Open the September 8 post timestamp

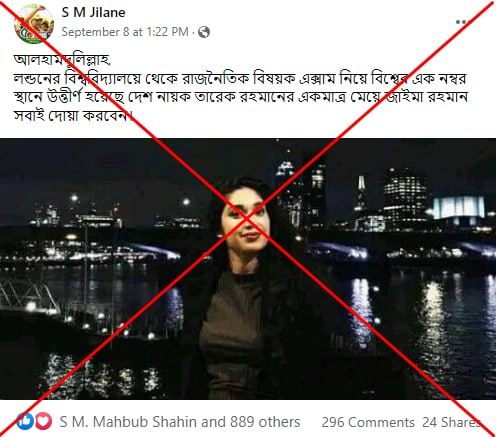pos(125,32)
